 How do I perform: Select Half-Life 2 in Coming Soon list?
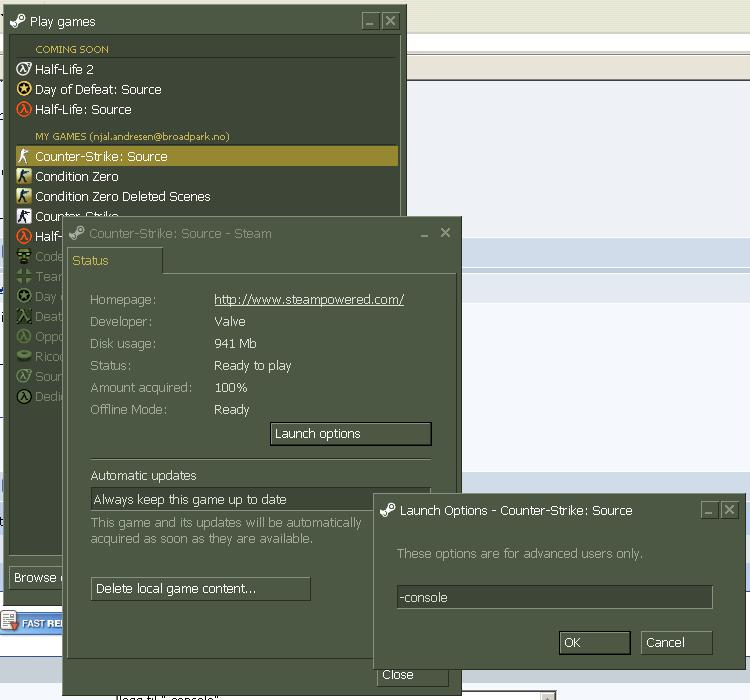click(207, 69)
